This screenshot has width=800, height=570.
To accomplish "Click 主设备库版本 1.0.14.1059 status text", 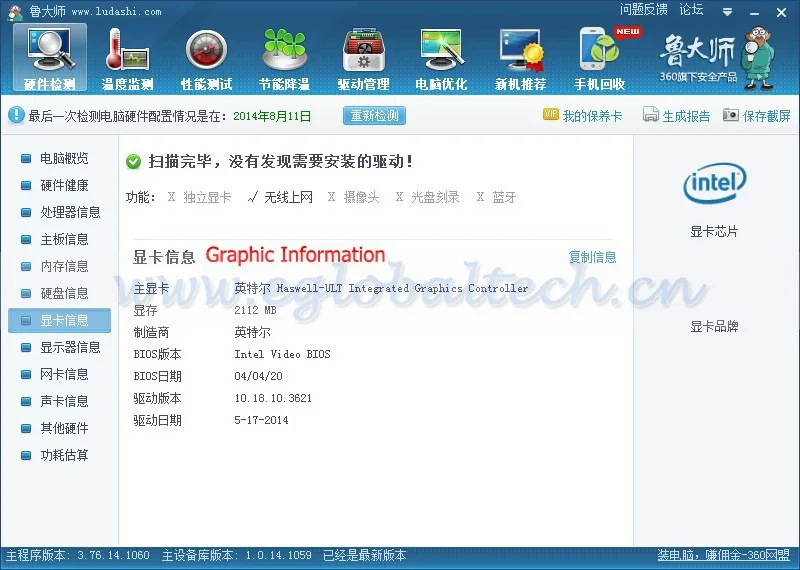I will coord(237,555).
